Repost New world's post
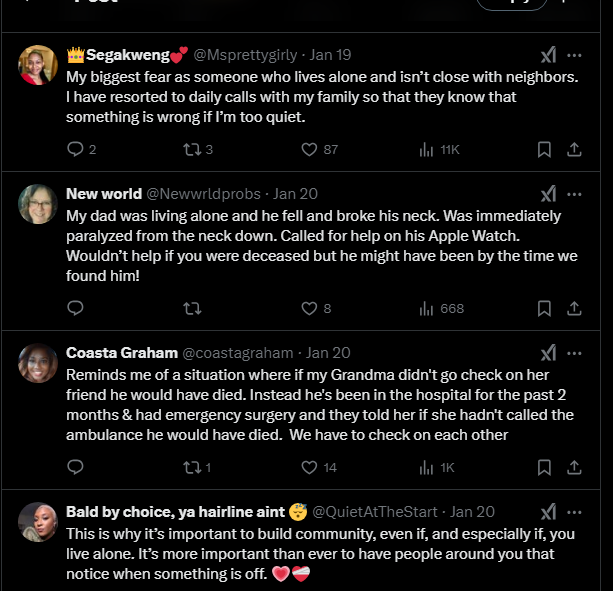Viewport: 613px width, 591px height. [x=190, y=308]
